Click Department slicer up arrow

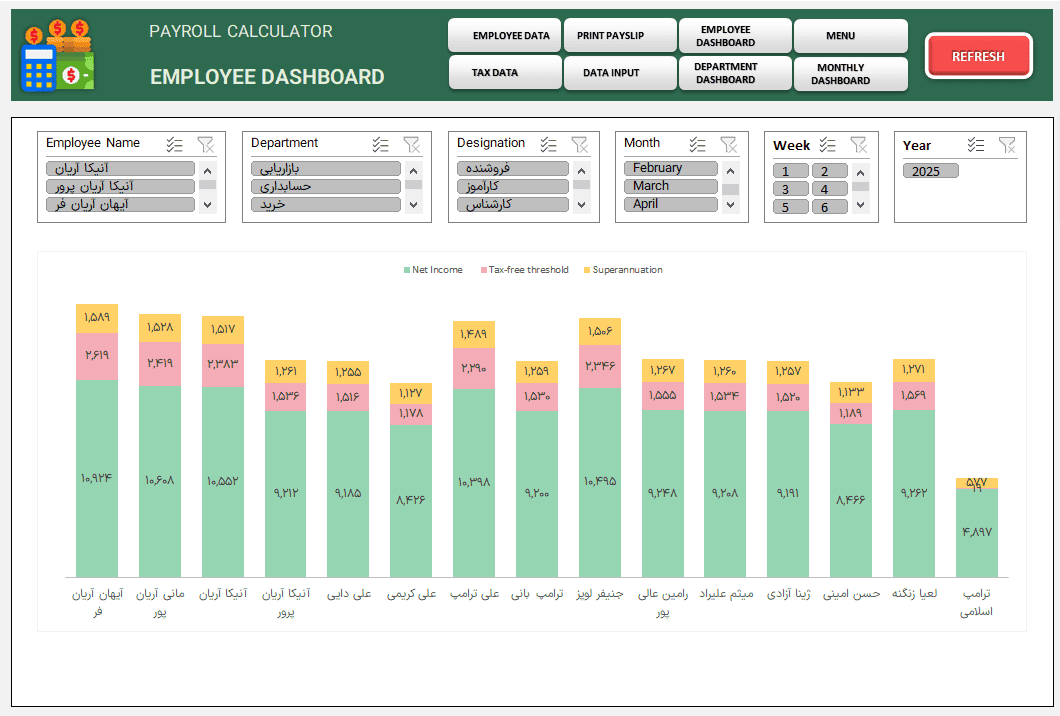coord(414,171)
